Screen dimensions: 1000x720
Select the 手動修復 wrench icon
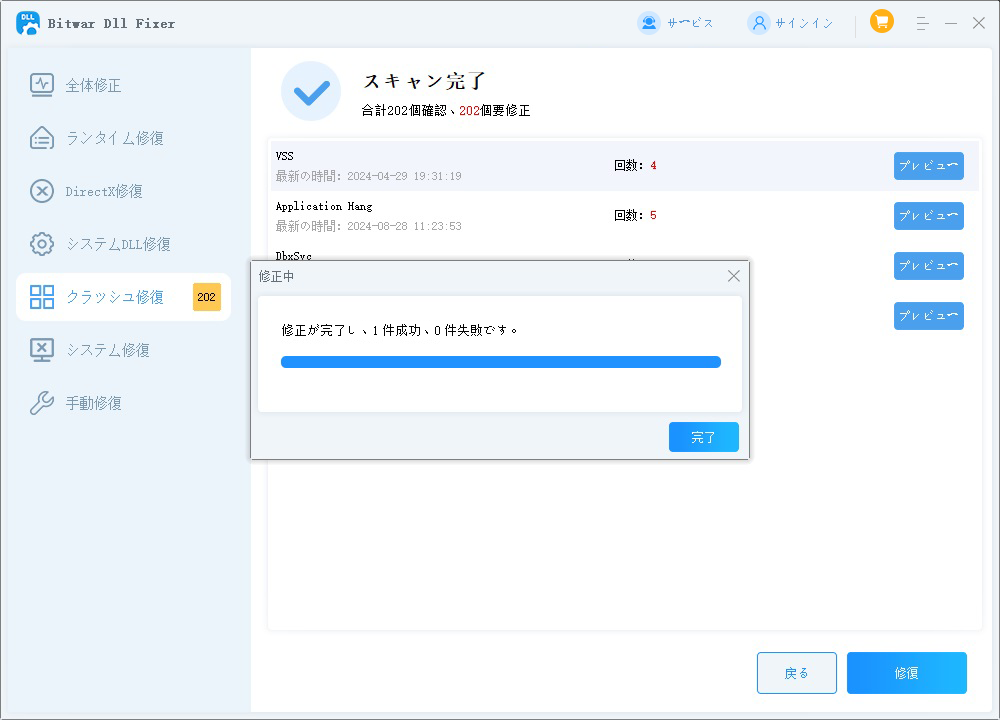click(x=42, y=402)
